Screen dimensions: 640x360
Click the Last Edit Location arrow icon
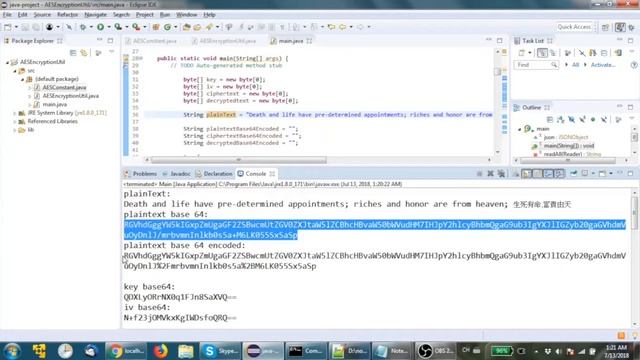point(331,27)
